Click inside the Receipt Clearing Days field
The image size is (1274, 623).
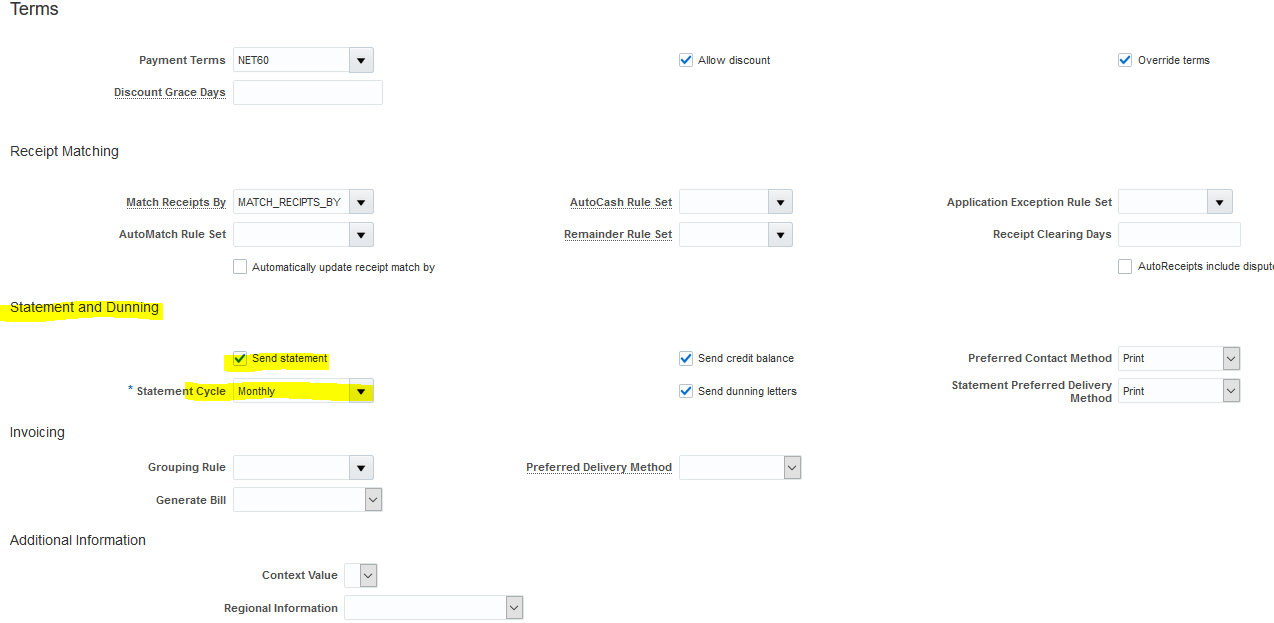(x=1179, y=234)
